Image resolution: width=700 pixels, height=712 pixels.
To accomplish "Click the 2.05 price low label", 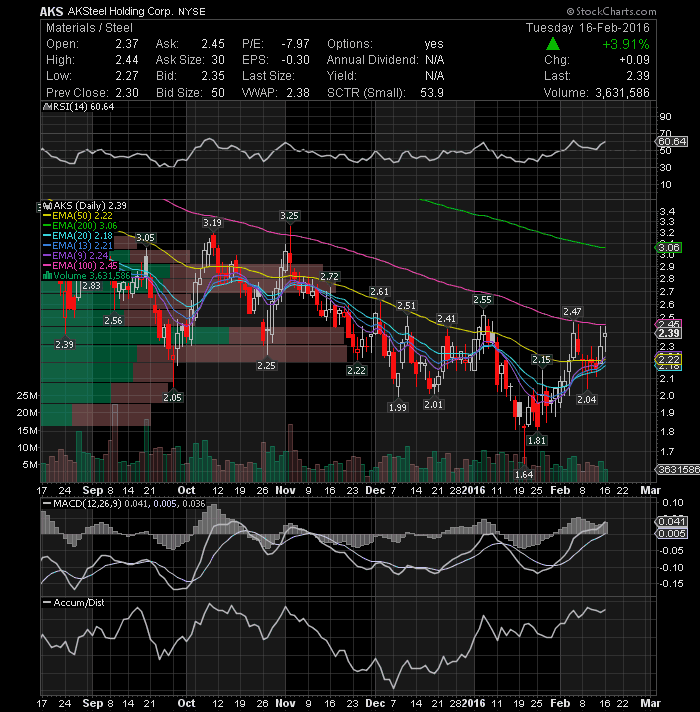I will click(173, 398).
